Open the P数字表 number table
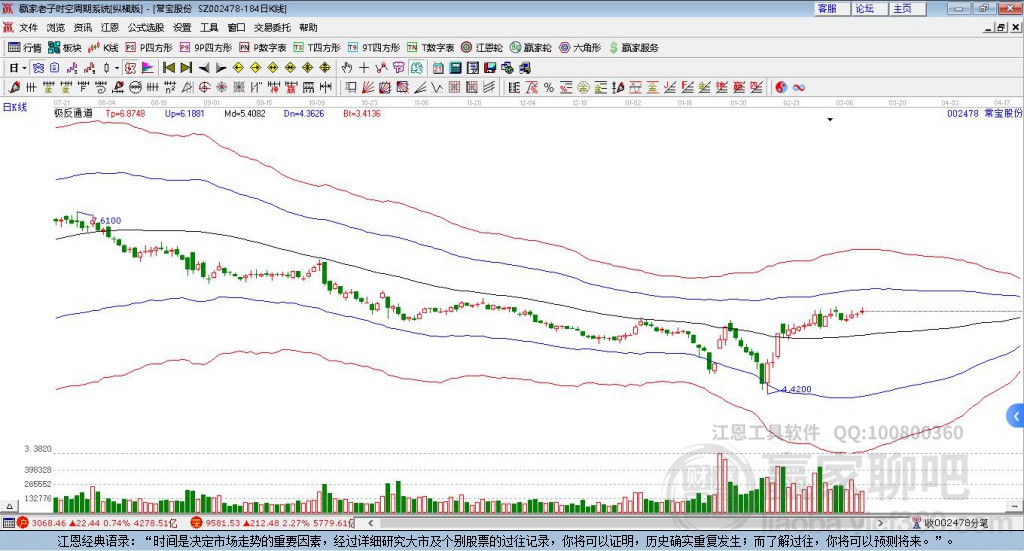Screen dimensions: 1024x551 tap(263, 48)
